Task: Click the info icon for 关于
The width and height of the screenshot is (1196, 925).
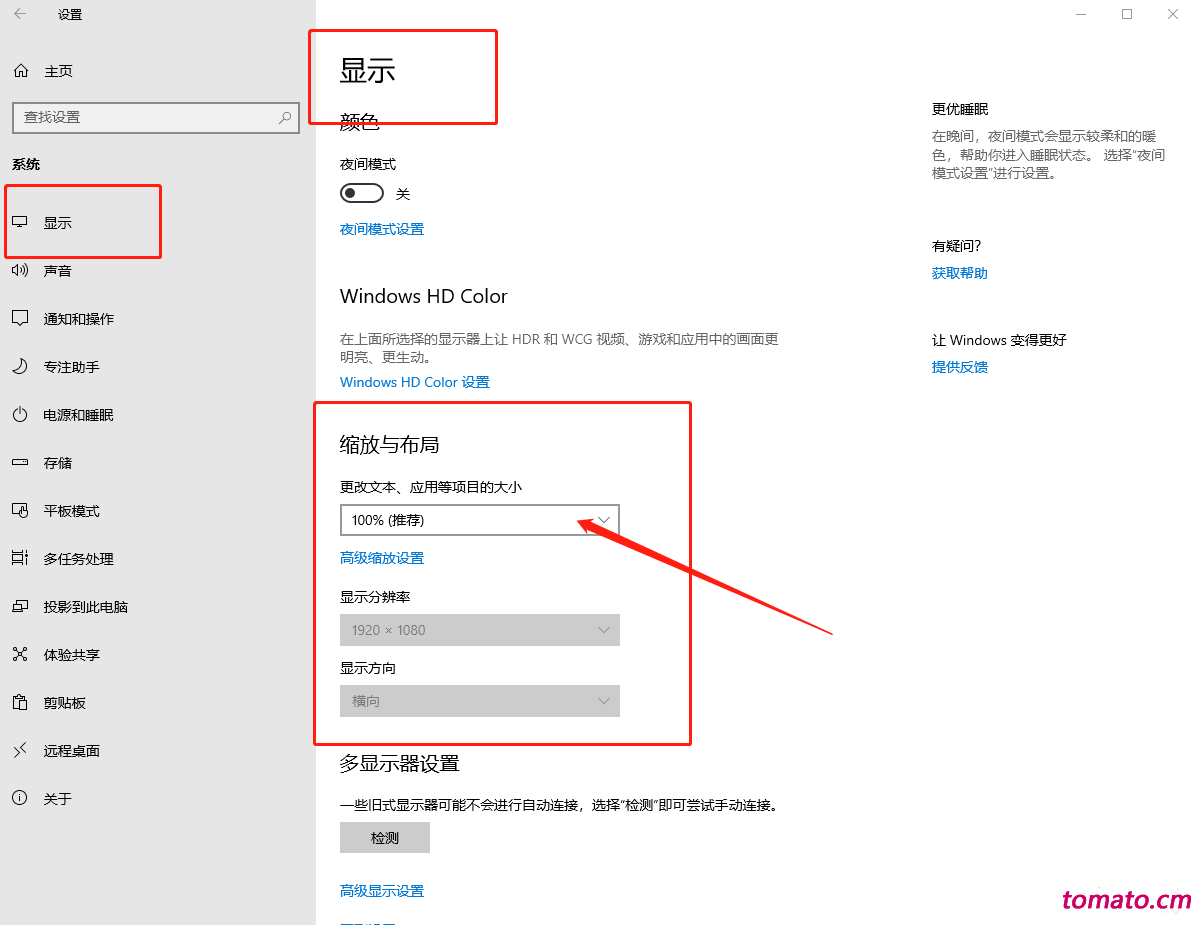Action: [x=20, y=798]
